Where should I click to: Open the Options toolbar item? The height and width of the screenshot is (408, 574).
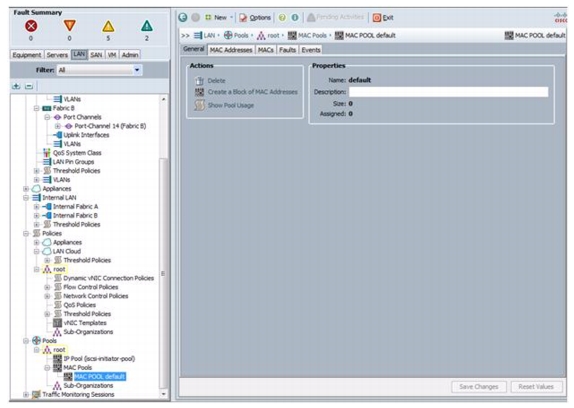point(255,17)
